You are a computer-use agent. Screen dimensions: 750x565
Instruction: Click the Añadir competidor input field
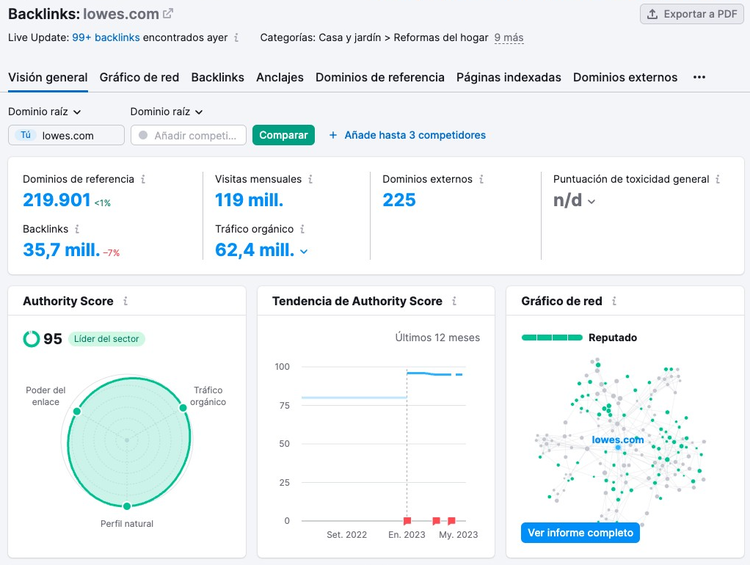pos(188,135)
